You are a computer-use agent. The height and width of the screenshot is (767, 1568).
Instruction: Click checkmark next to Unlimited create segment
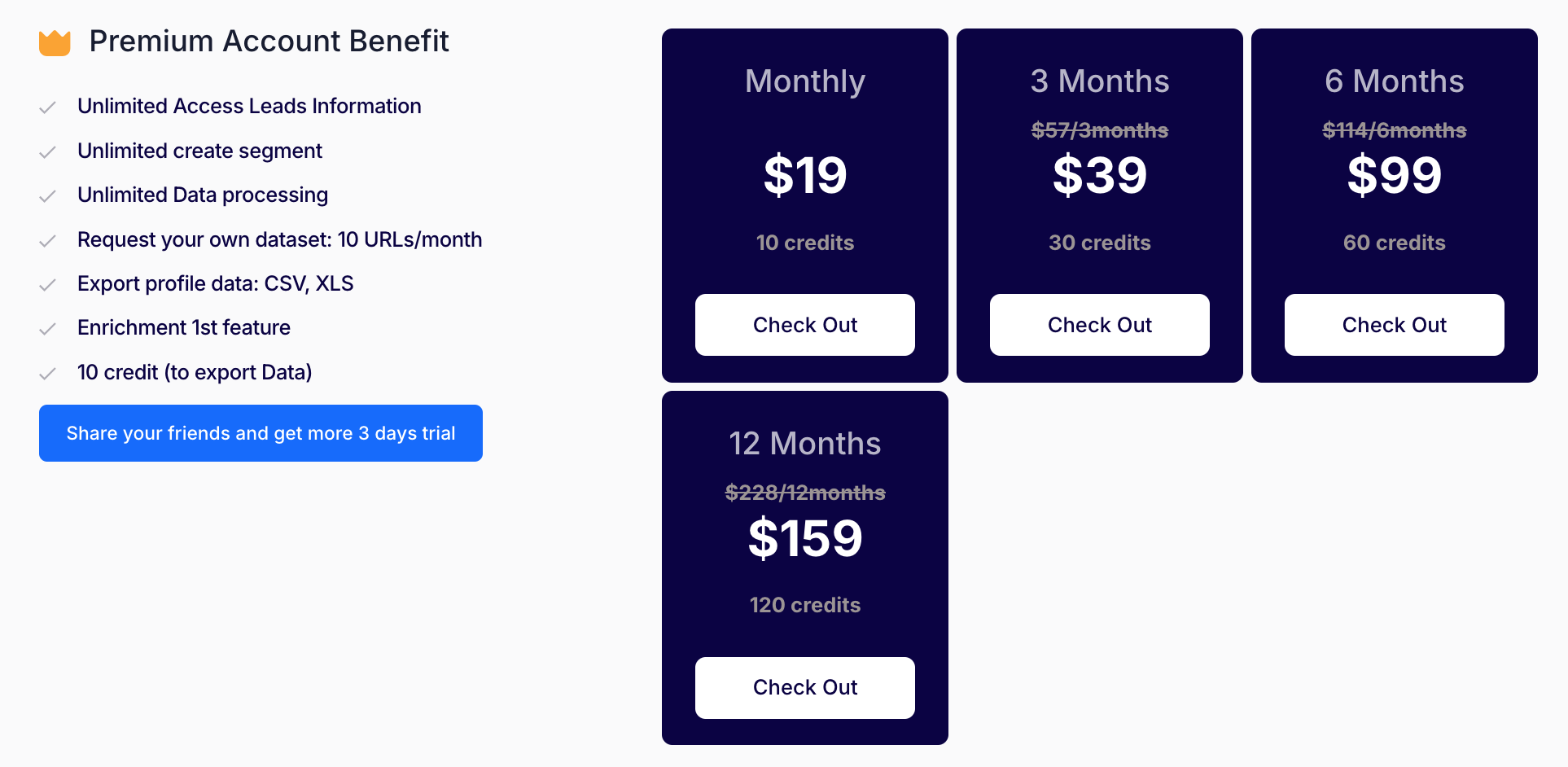[48, 152]
